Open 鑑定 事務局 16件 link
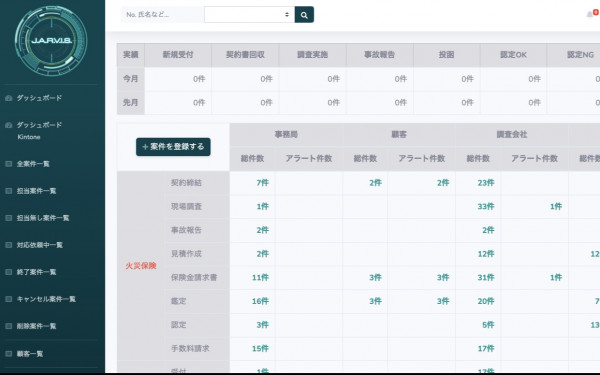 point(260,301)
